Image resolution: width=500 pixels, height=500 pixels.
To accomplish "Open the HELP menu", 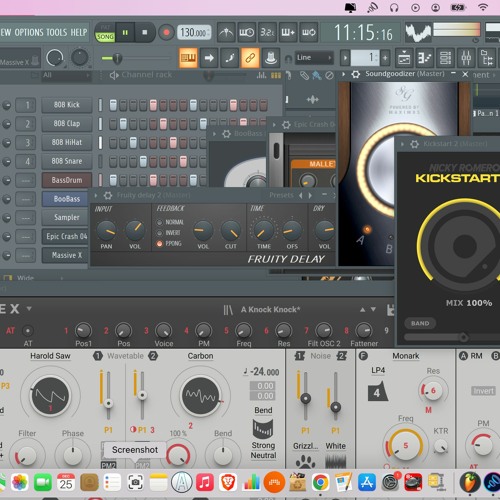I will click(79, 32).
